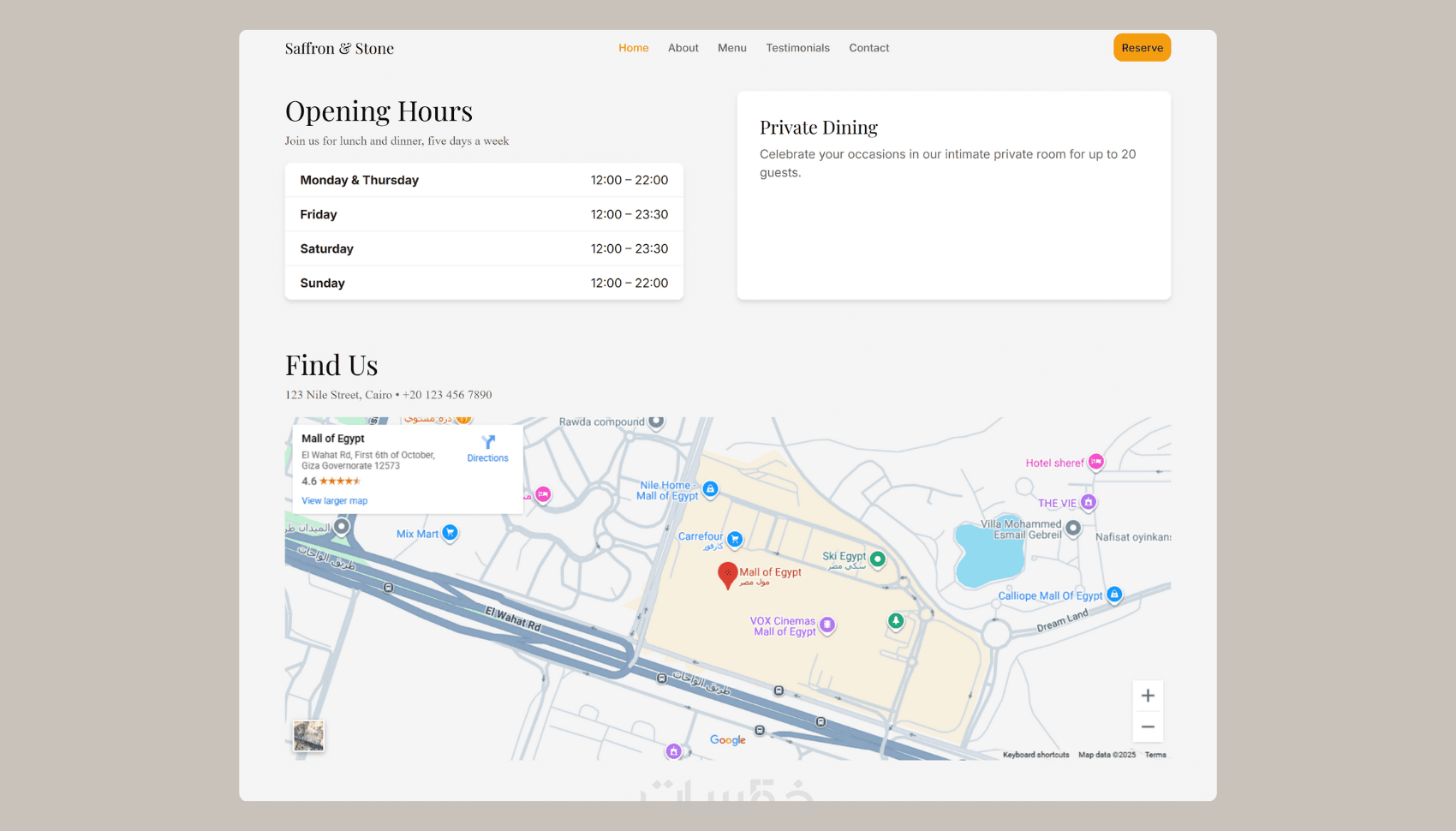Screen dimensions: 1456x831
Task: Open the View larger map link
Action: [x=334, y=501]
